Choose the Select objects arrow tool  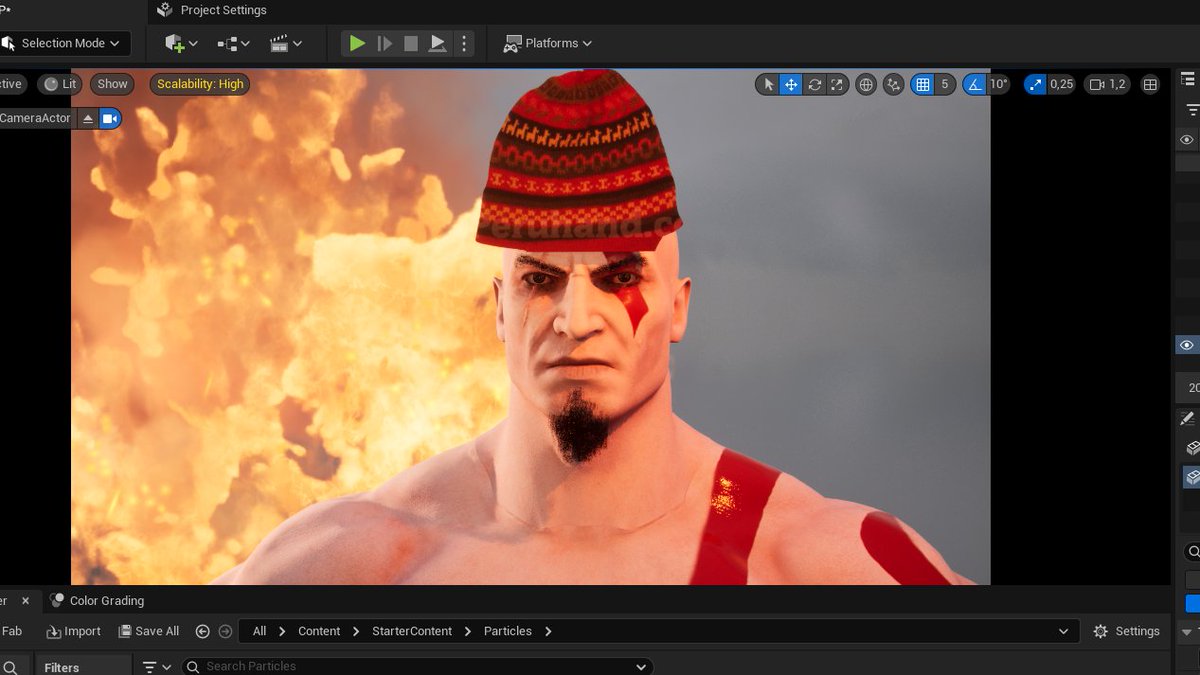[768, 85]
